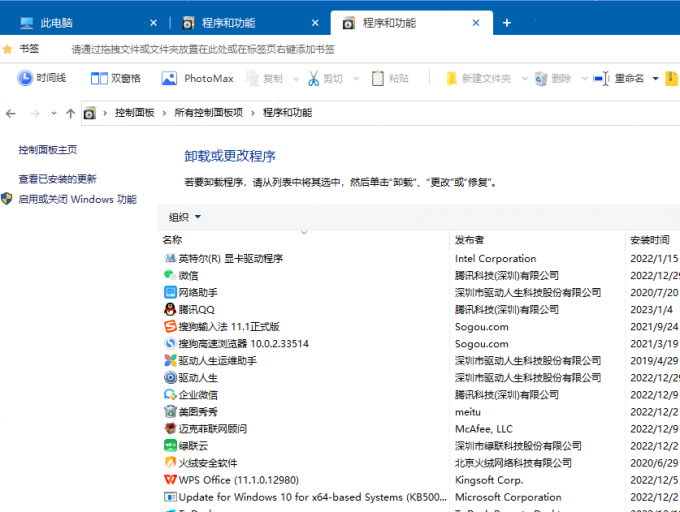Expand the dropdown arrow after 重命名
680x512 pixels.
[655, 78]
